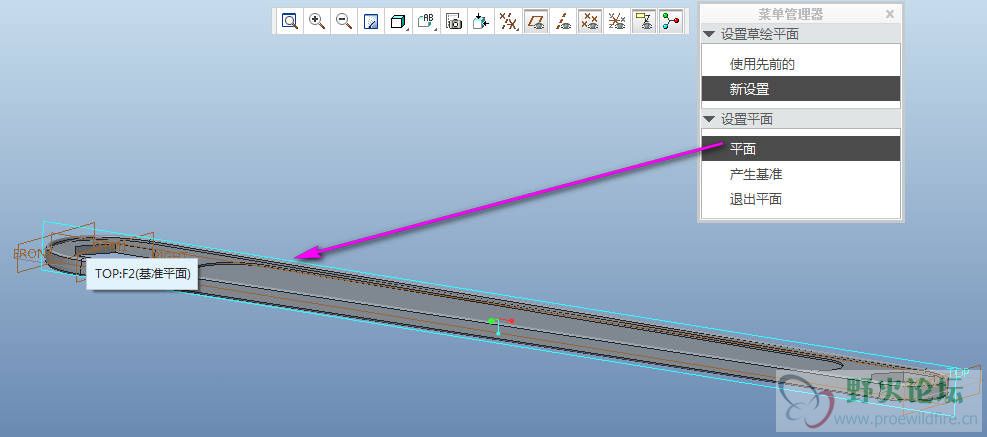Click the Refit view icon

290,21
